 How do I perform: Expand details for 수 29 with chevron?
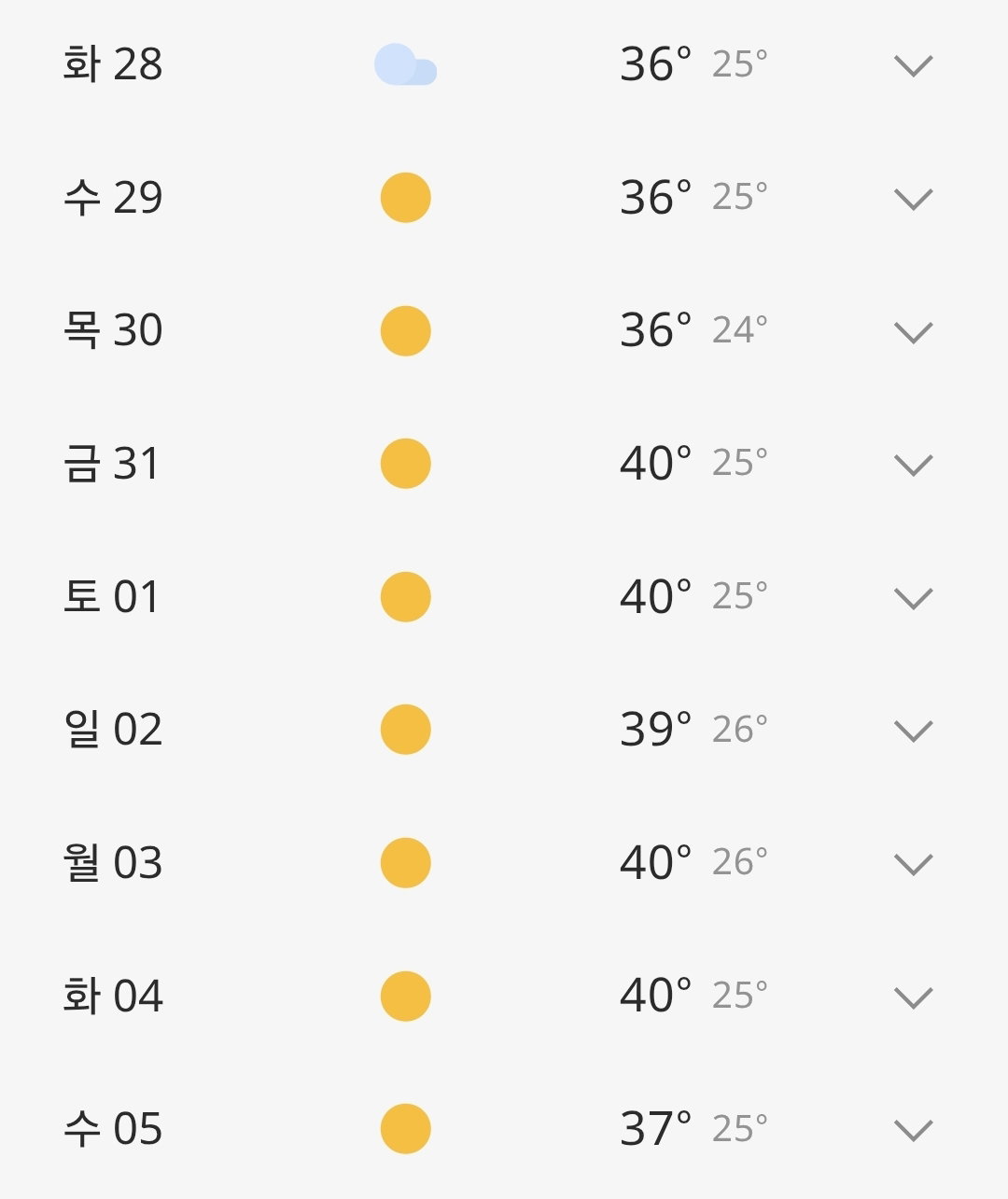tap(914, 200)
